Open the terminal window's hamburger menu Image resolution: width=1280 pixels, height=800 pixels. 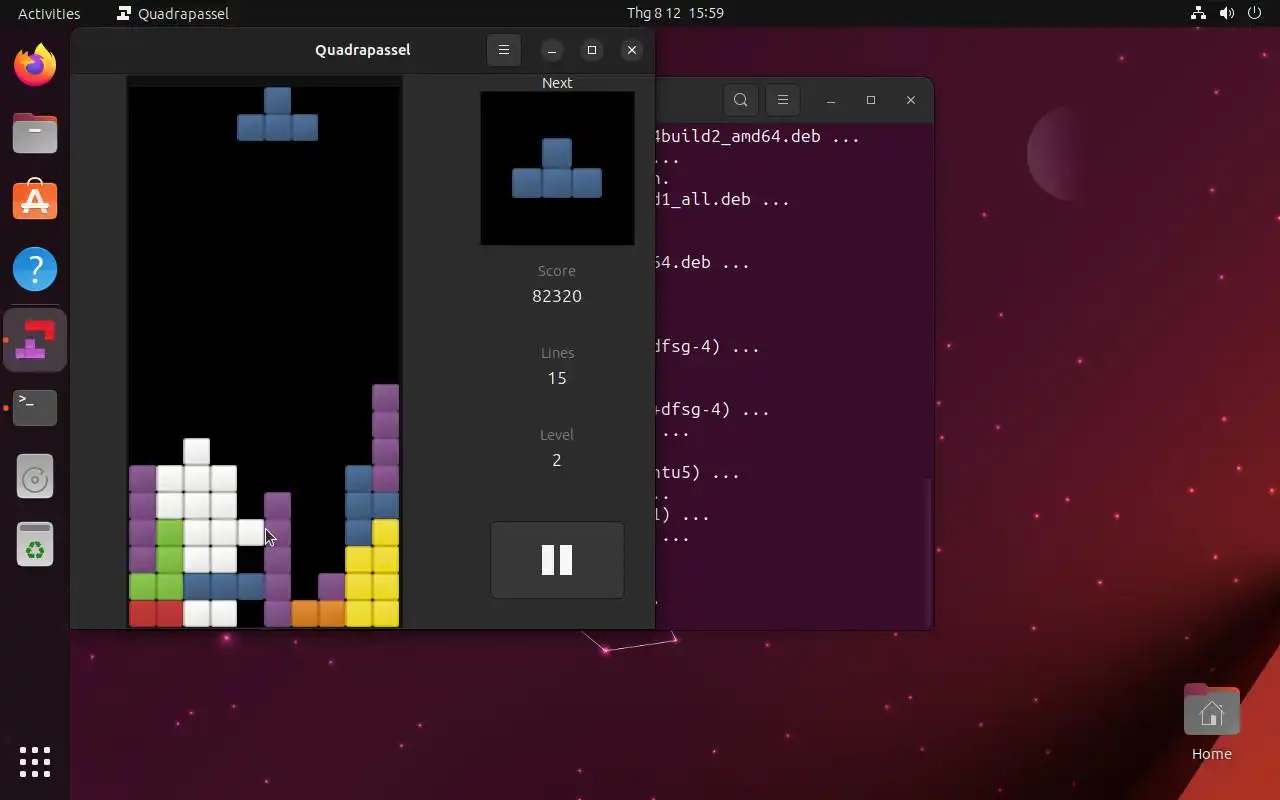(783, 100)
